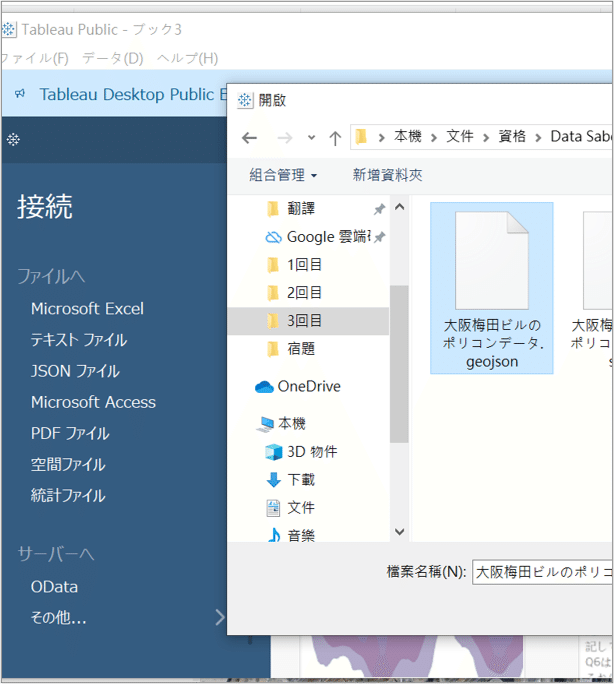
Task: Connect to Microsoft Excel
Action: pos(87,309)
